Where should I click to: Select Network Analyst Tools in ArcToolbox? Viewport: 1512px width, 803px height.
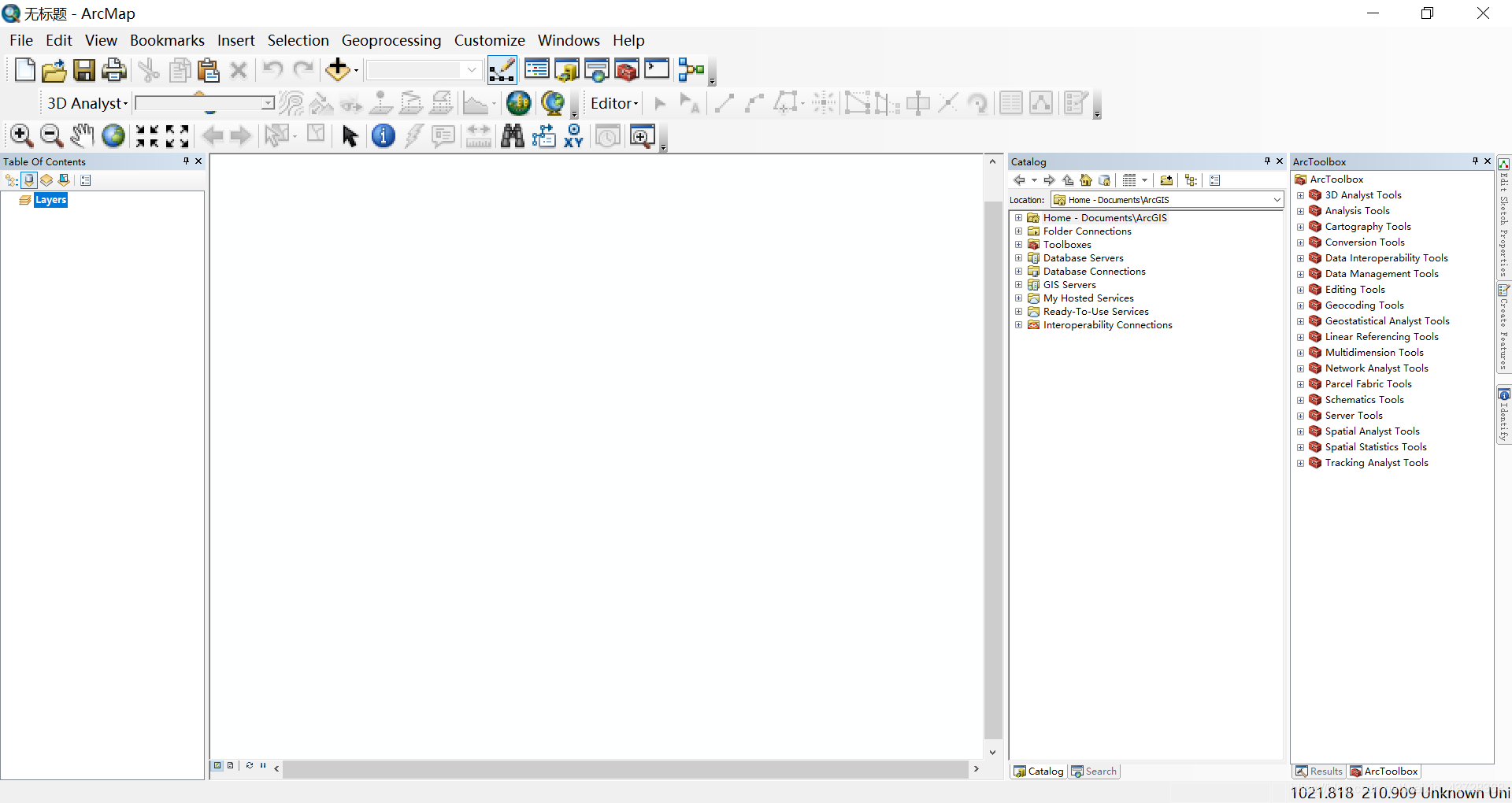pos(1376,368)
